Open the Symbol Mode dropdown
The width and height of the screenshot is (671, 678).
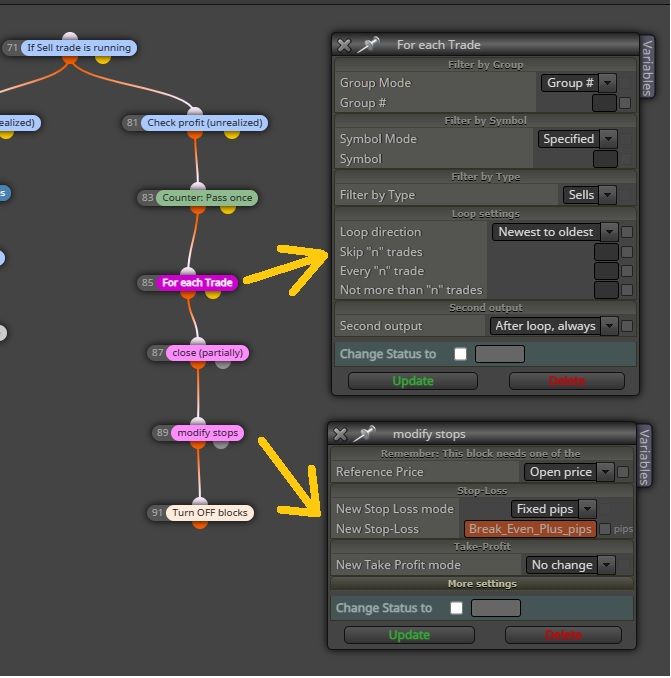pyautogui.click(x=578, y=139)
